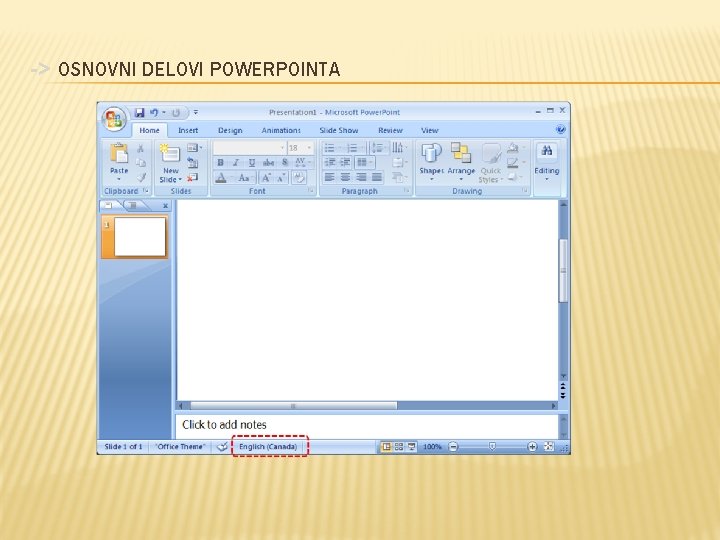Click Decrease List Level icon

[x=330, y=163]
